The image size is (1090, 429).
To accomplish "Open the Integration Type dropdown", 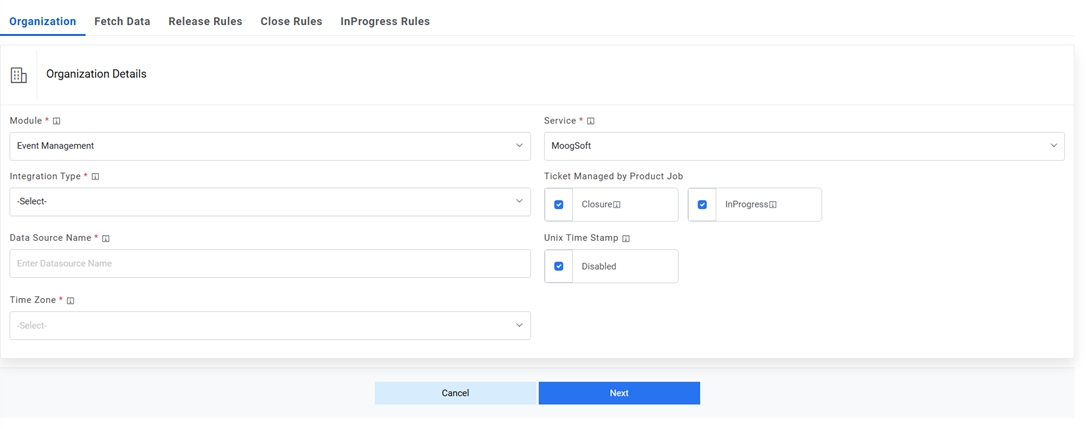I will click(270, 201).
